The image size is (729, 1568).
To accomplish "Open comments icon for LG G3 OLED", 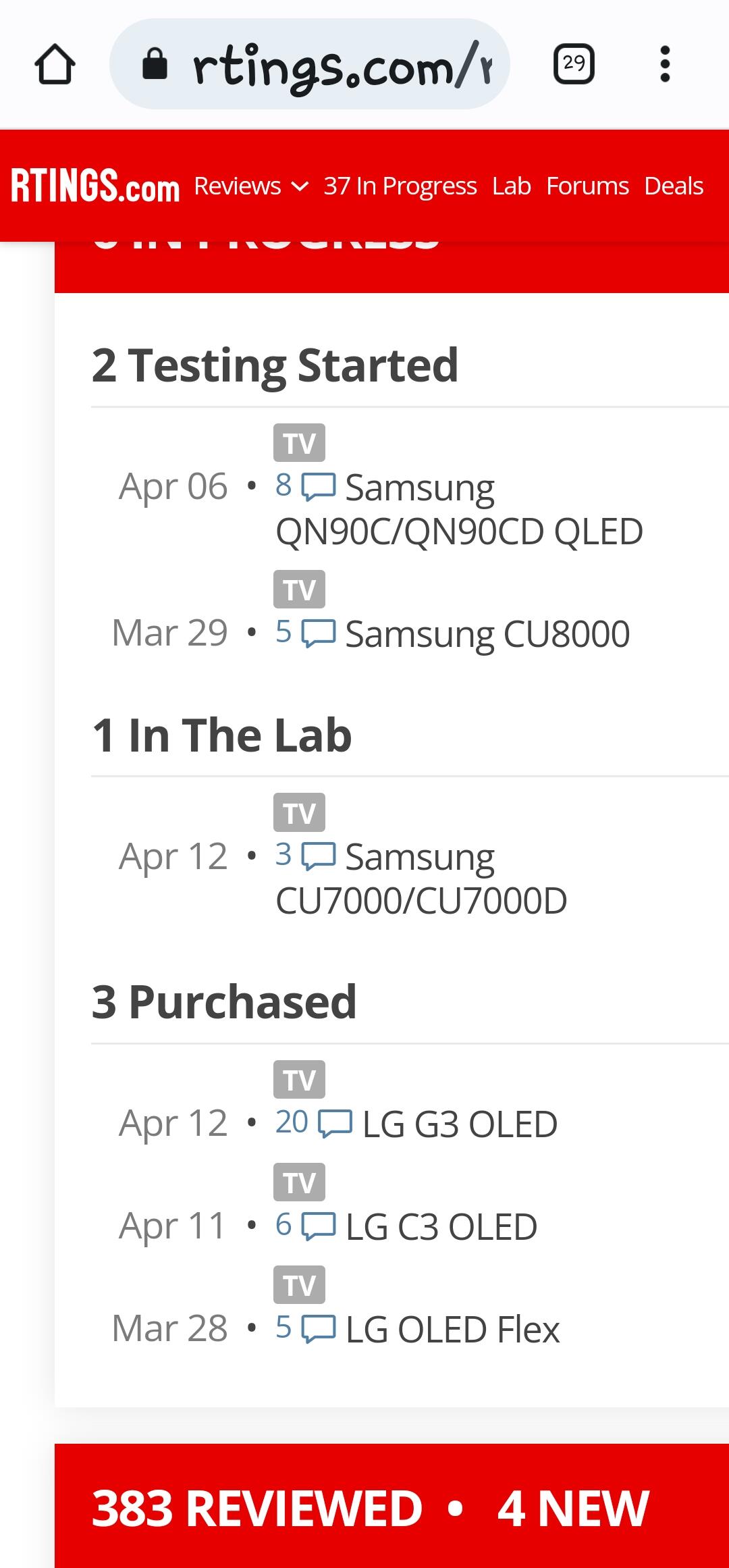I will pos(335,1123).
